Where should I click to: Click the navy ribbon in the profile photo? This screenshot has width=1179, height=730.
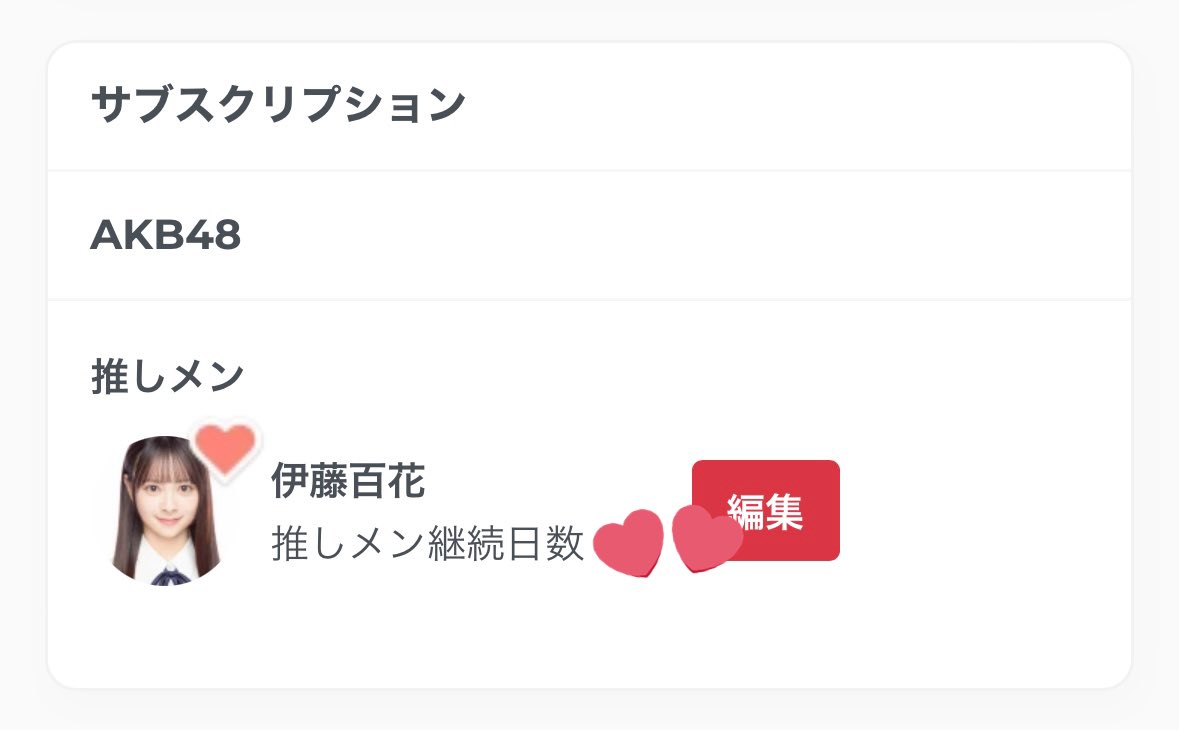[171, 574]
